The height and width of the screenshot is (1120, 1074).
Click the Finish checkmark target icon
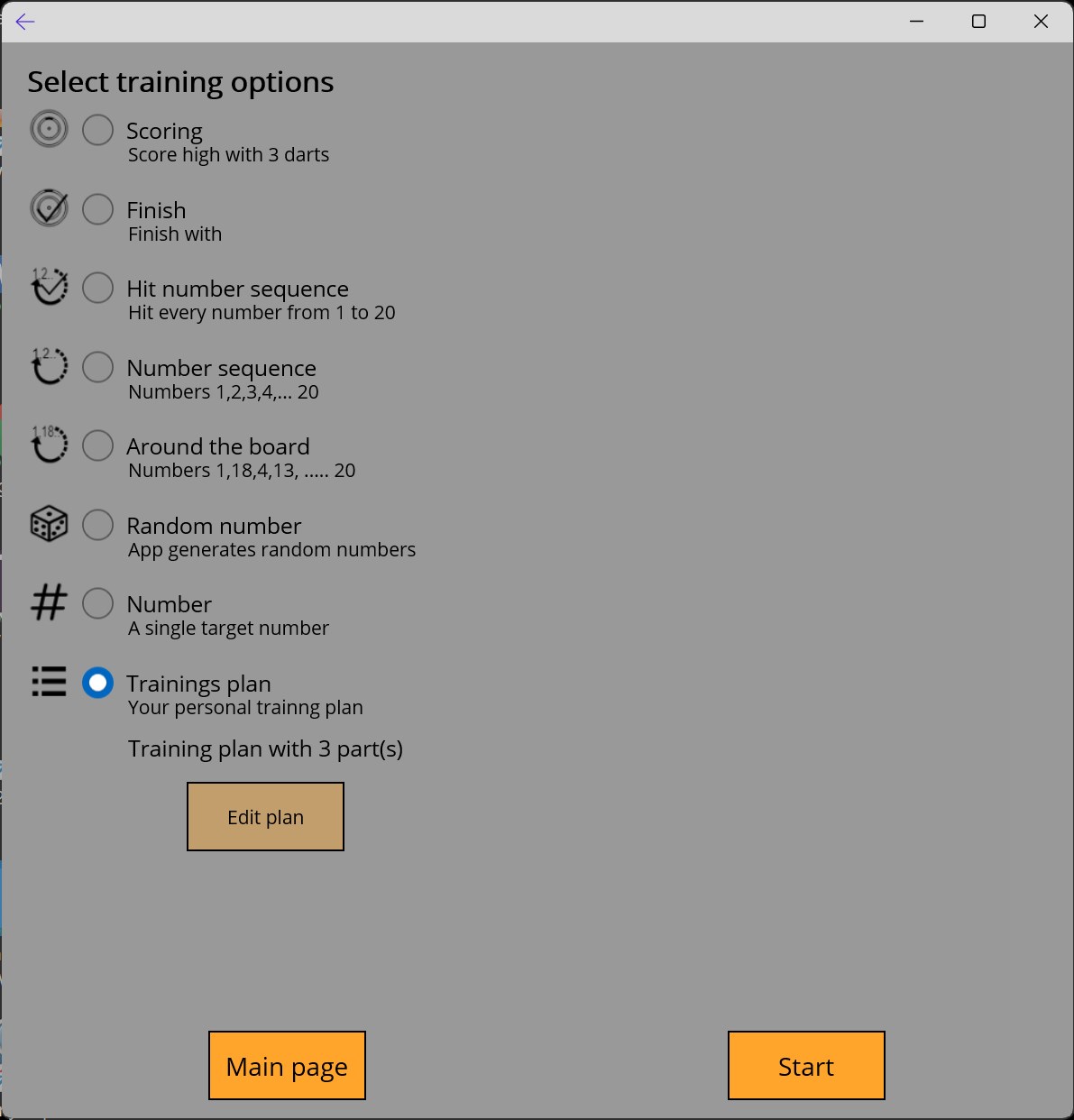(49, 208)
